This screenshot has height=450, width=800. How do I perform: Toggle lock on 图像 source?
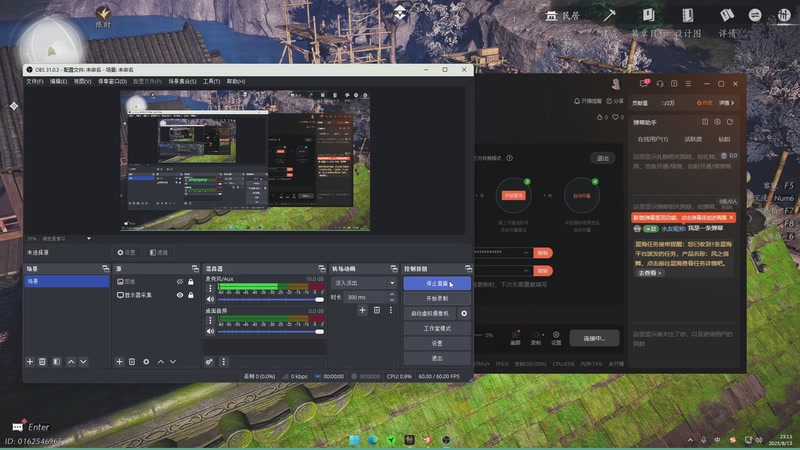pyautogui.click(x=191, y=282)
